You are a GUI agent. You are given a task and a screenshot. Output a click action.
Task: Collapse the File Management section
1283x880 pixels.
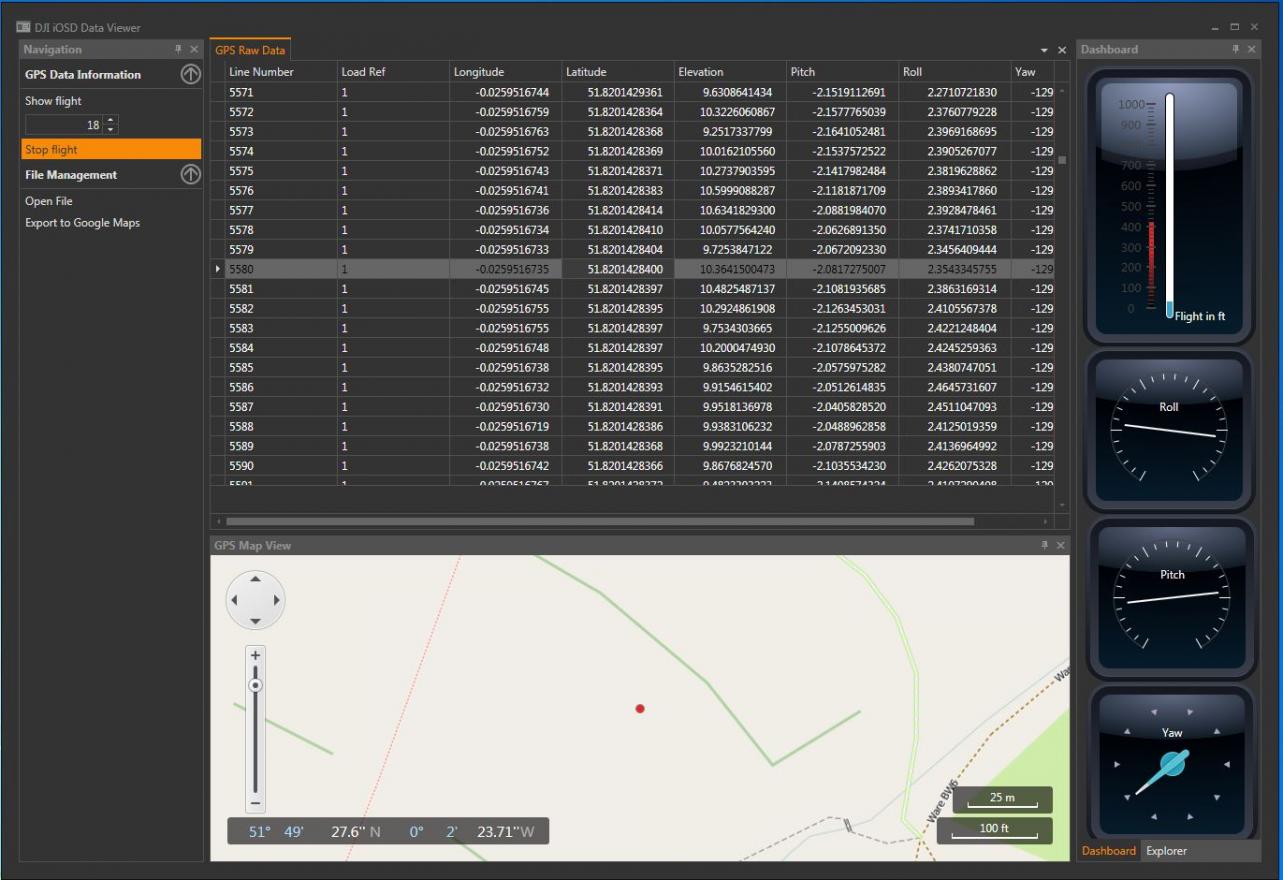(x=190, y=175)
